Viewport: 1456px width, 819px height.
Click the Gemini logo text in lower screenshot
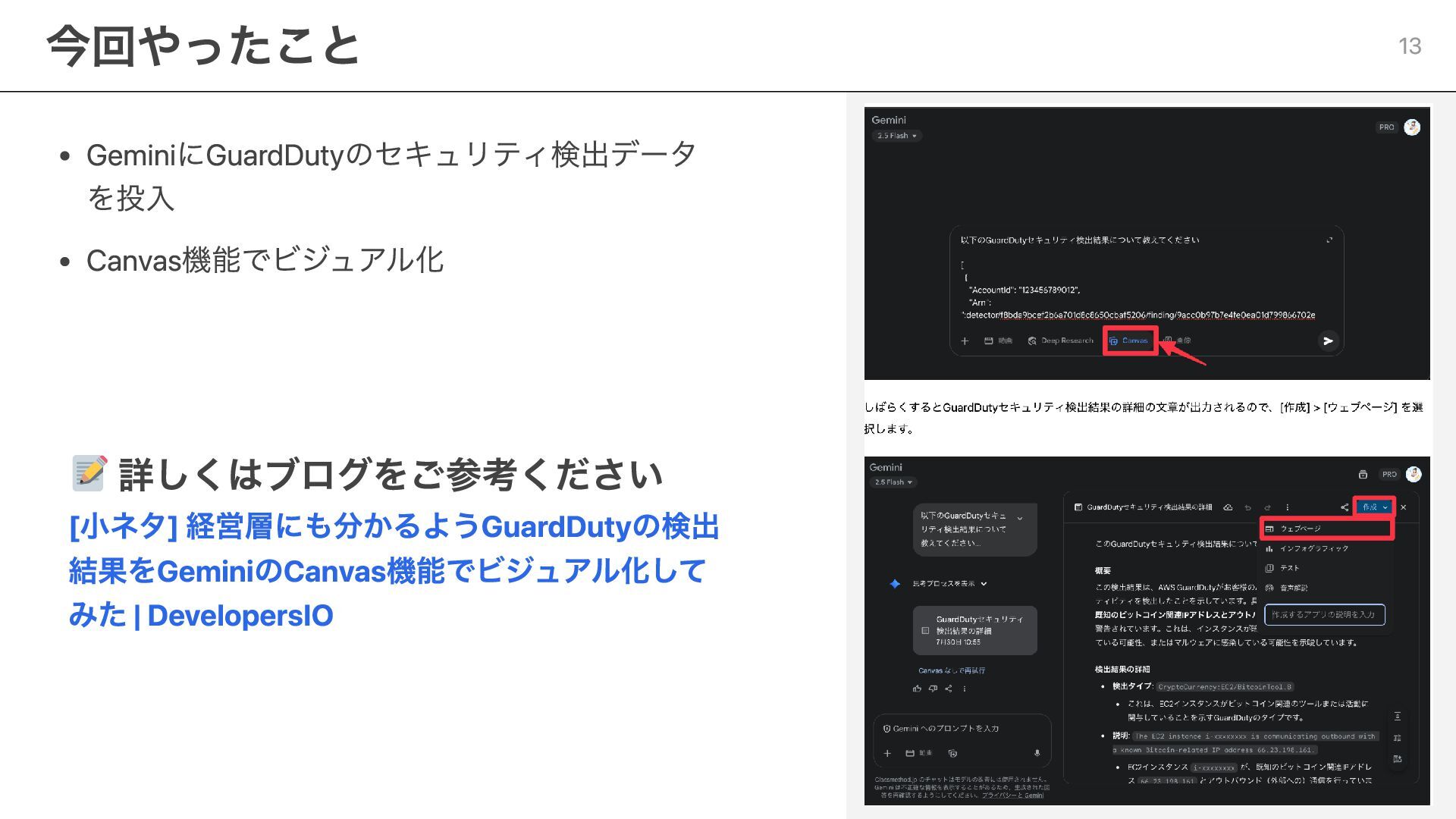click(886, 467)
